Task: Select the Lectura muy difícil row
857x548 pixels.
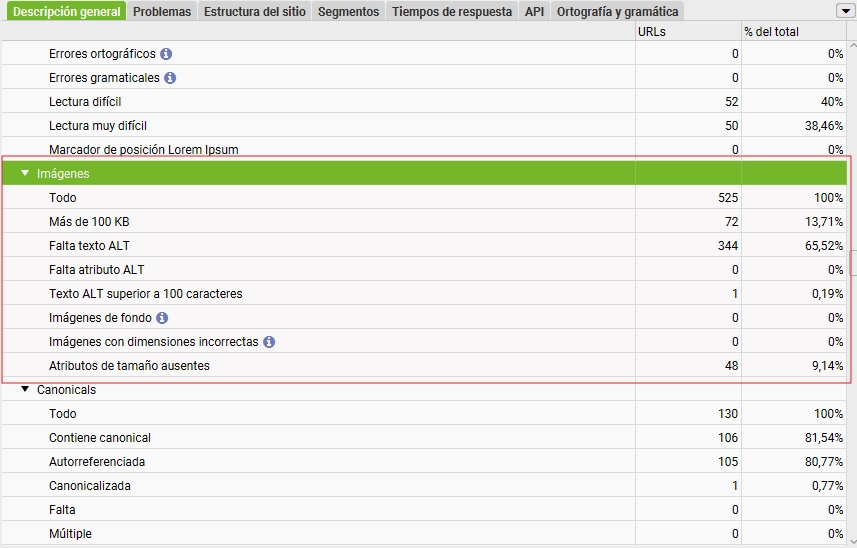Action: [424, 126]
